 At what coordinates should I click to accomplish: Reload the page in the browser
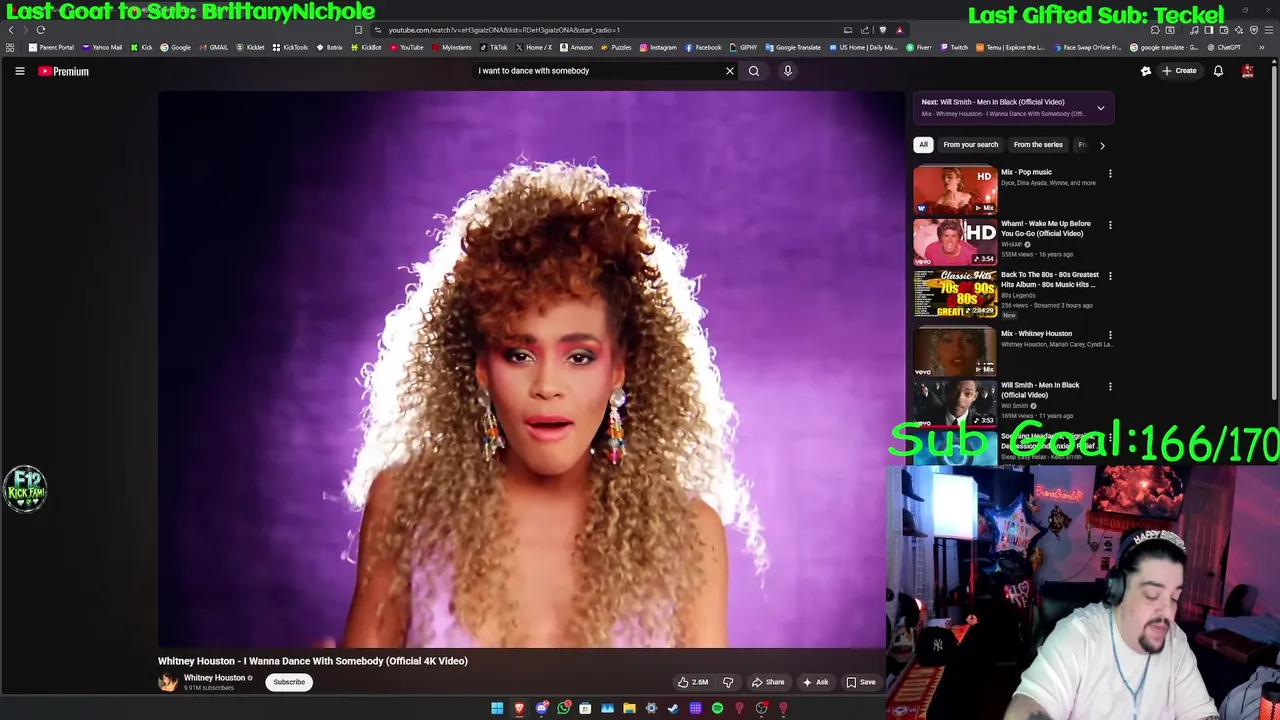pos(41,30)
